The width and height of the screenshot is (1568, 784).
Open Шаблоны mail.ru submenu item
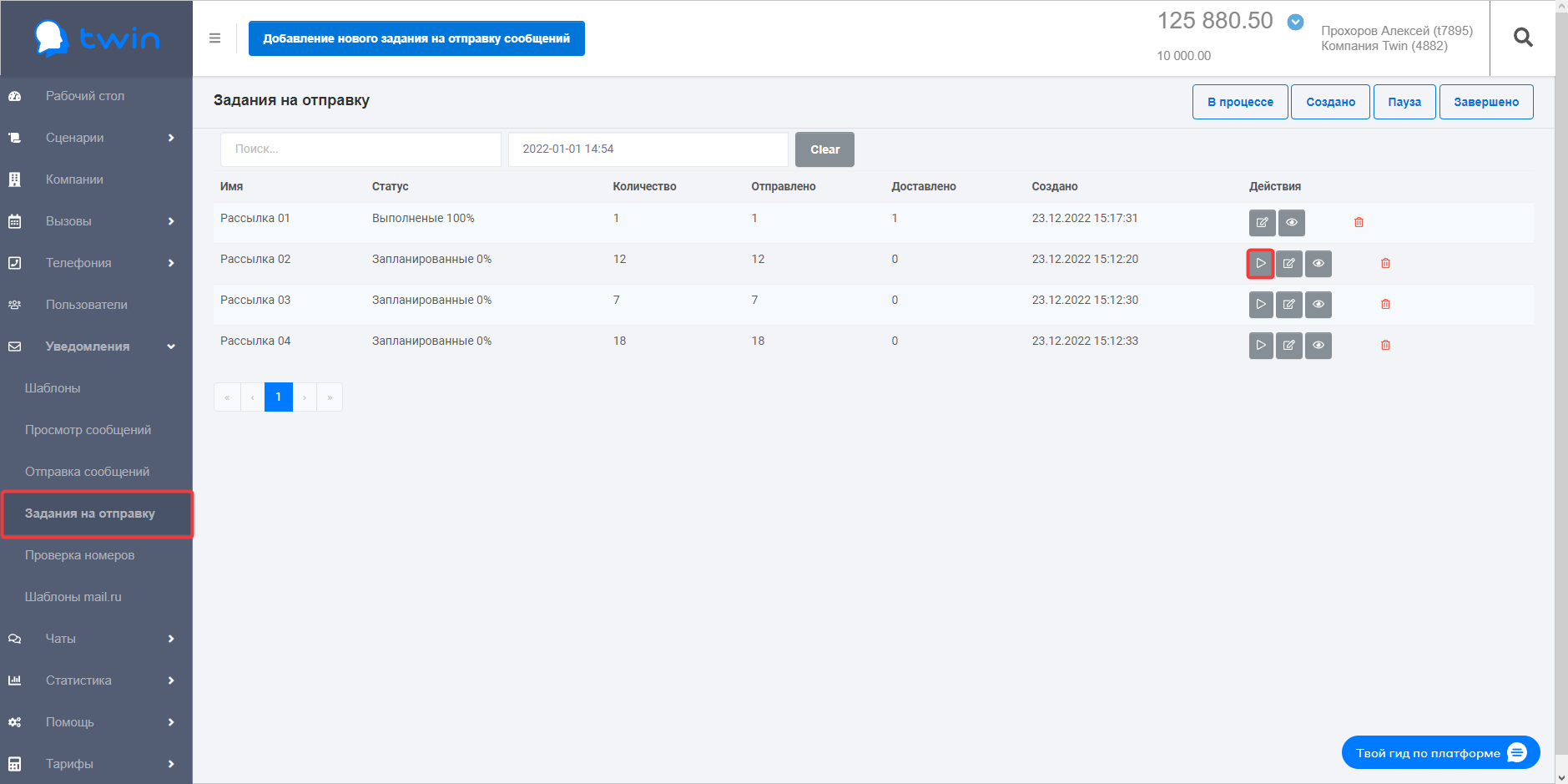click(x=96, y=597)
